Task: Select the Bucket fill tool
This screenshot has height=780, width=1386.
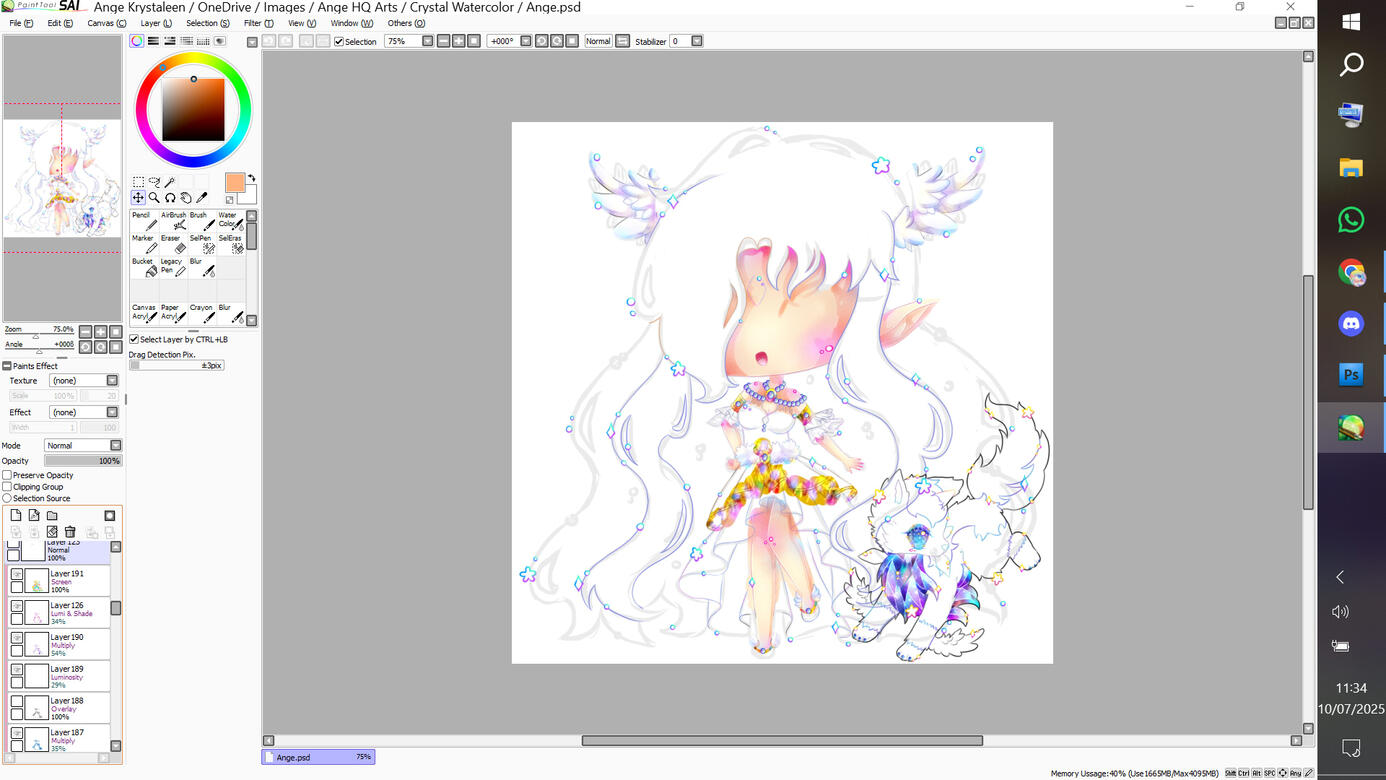Action: point(144,267)
